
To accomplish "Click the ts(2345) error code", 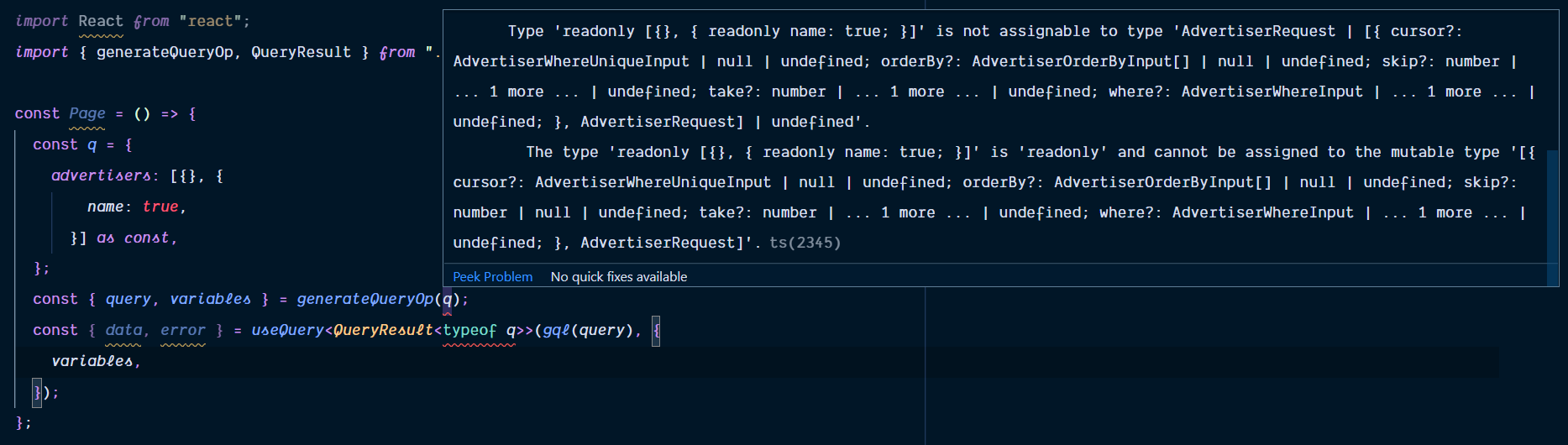I will click(x=805, y=243).
